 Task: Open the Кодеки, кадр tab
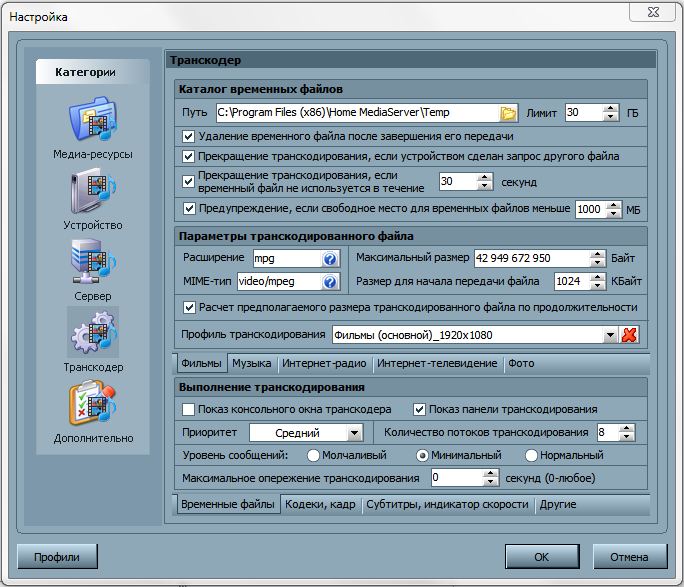(x=319, y=505)
